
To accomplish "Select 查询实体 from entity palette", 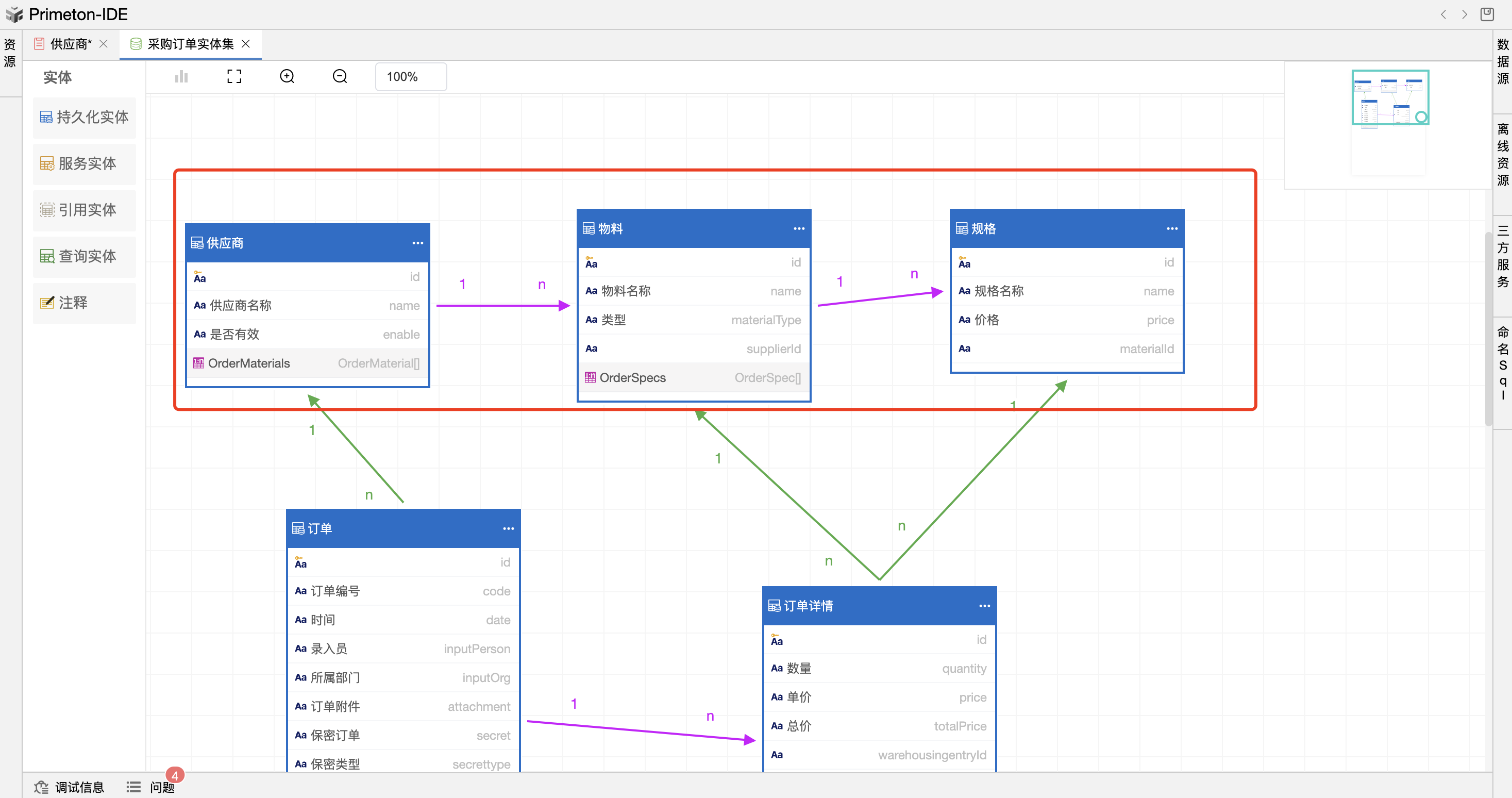I will pyautogui.click(x=85, y=257).
